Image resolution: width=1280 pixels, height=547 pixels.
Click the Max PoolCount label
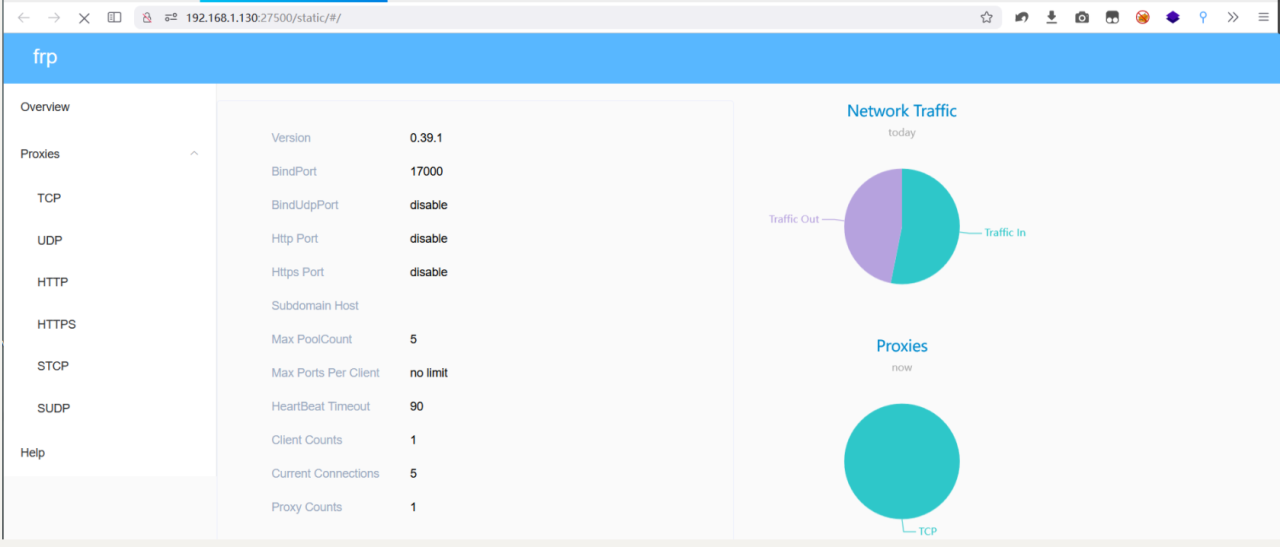pos(312,339)
